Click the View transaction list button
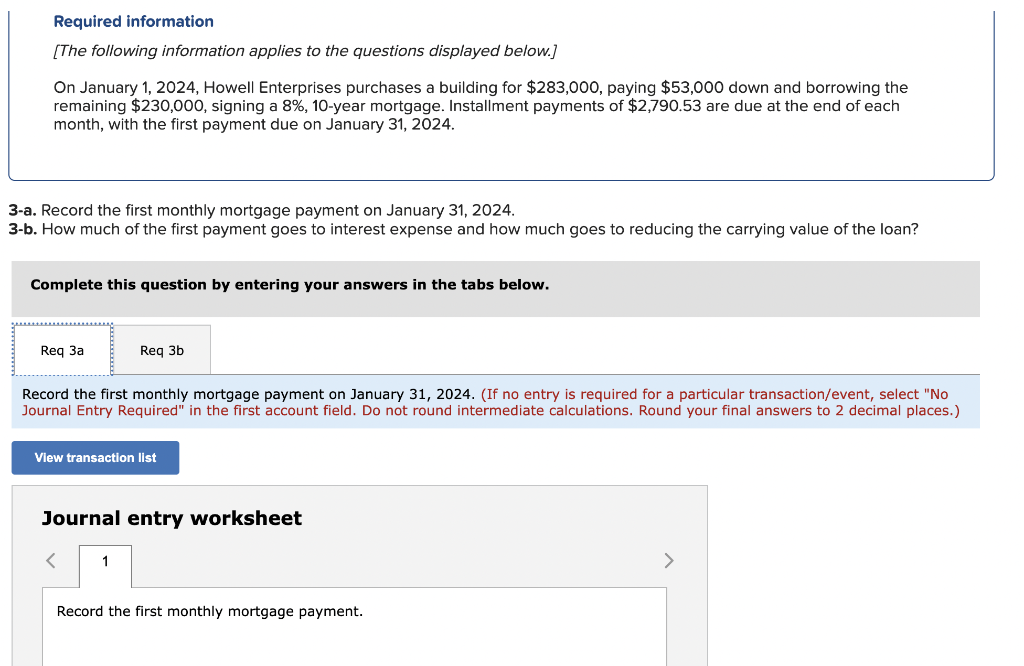Viewport: 1024px width, 666px height. tap(95, 458)
